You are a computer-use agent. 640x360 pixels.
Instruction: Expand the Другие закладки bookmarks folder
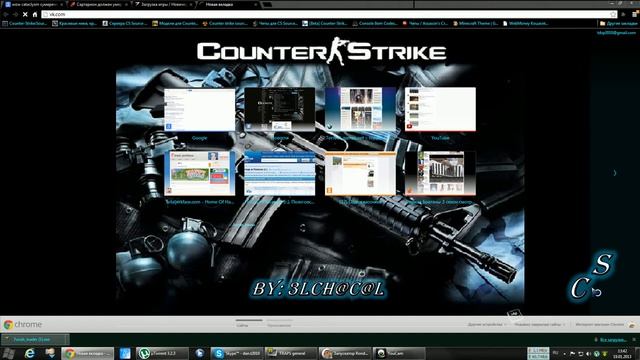point(618,24)
